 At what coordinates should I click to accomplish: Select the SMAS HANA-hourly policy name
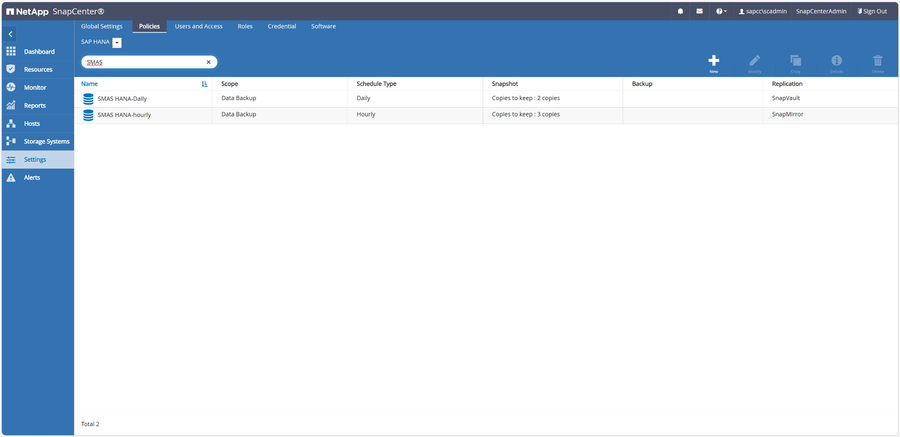[x=124, y=115]
